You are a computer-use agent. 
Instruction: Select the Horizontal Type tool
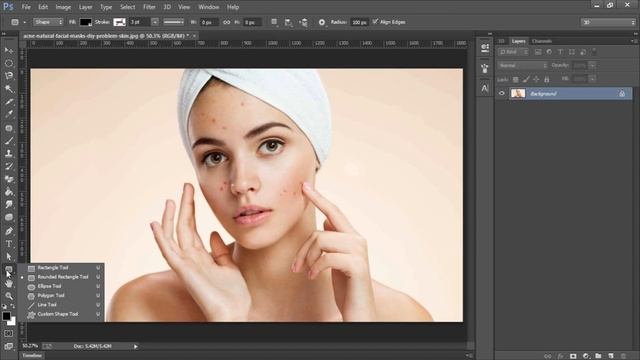pyautogui.click(x=9, y=244)
